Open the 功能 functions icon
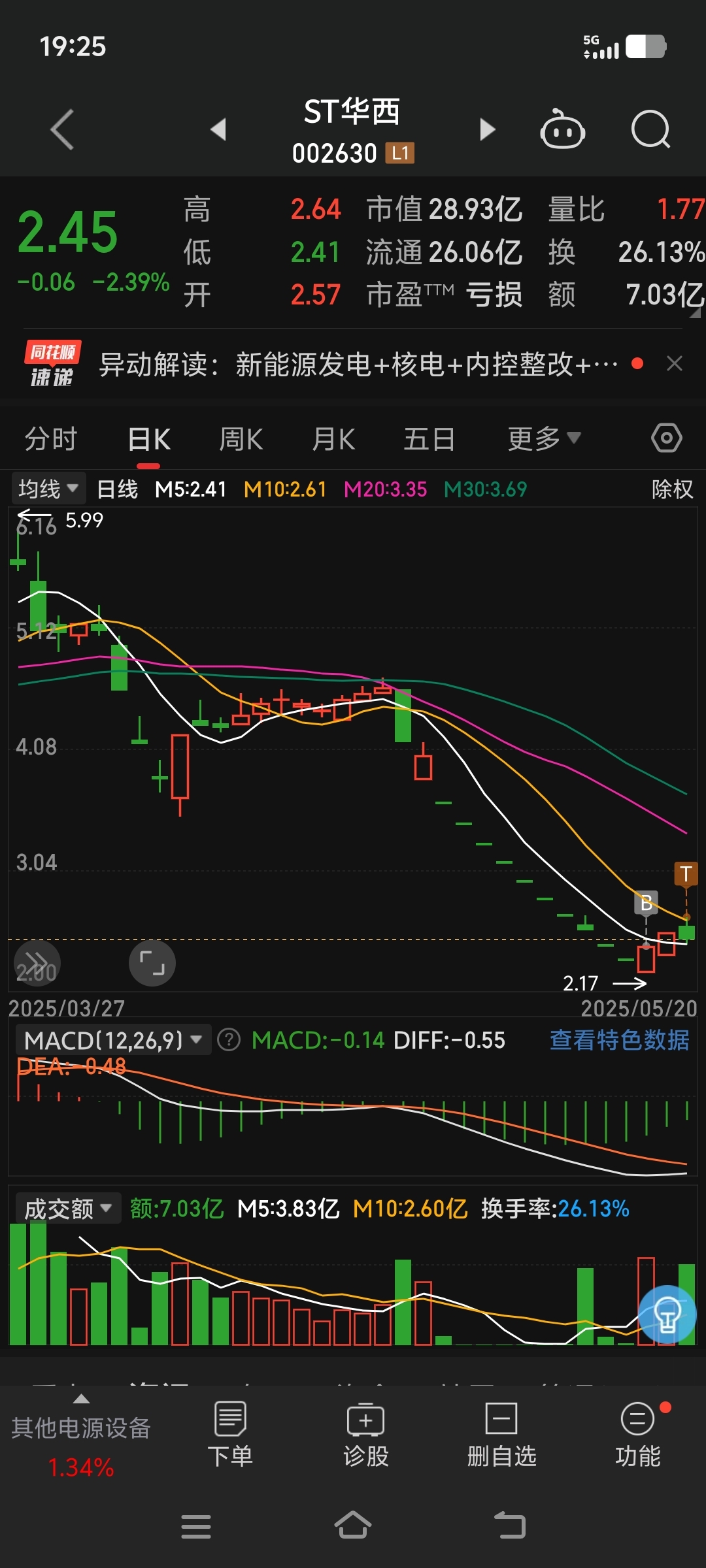 click(x=638, y=1435)
